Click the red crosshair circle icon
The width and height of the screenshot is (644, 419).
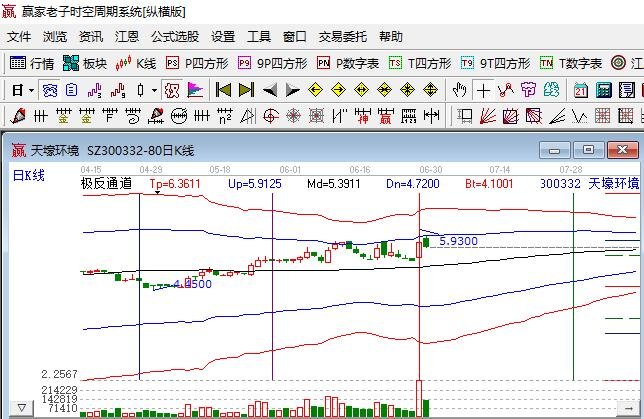point(271,117)
